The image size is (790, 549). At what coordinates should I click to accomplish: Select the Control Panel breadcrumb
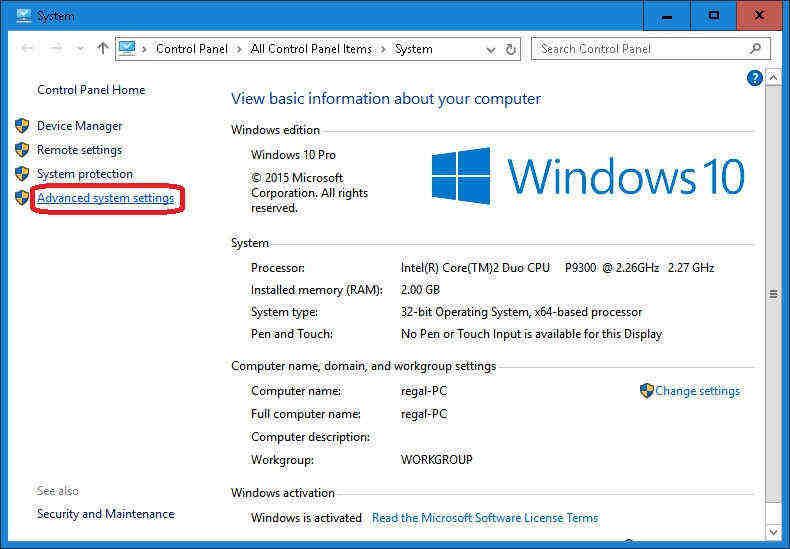[192, 49]
